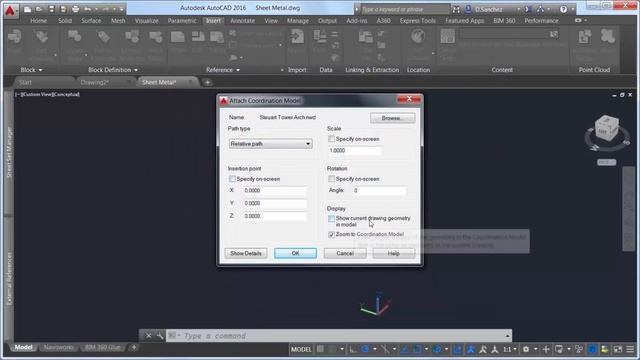Click the plus annotation monitor icon in status bar

pos(546,349)
